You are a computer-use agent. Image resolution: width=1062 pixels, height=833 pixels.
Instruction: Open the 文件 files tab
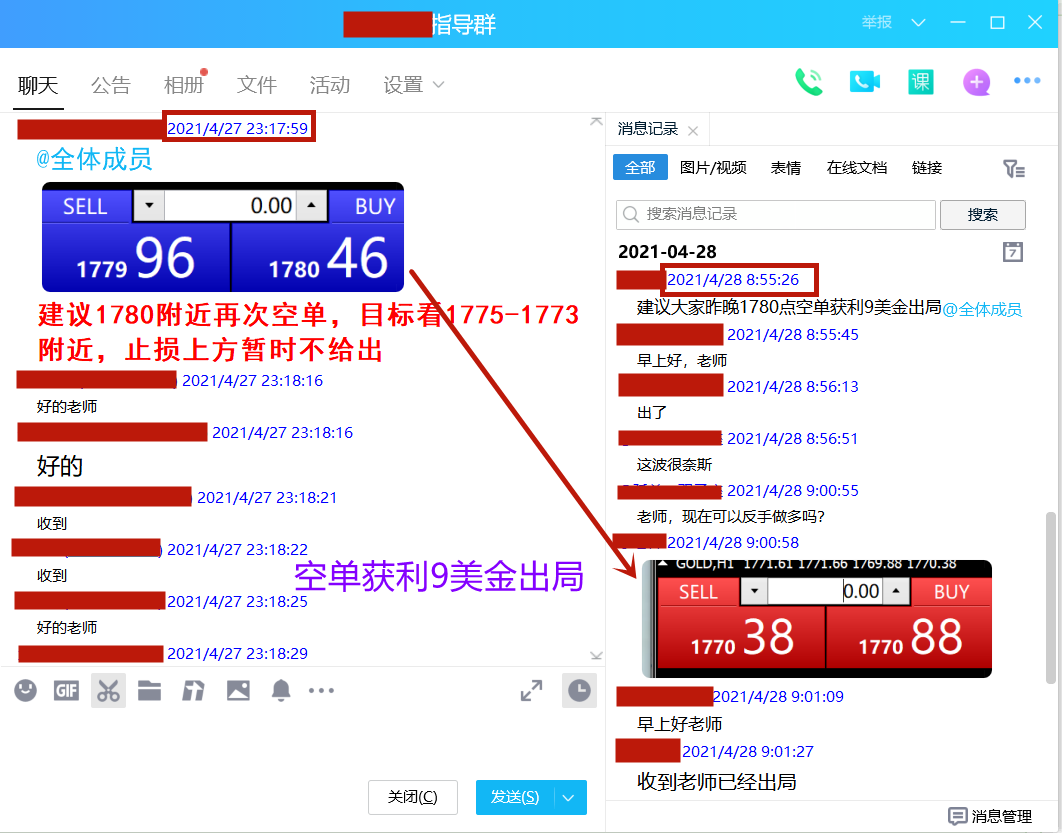257,85
